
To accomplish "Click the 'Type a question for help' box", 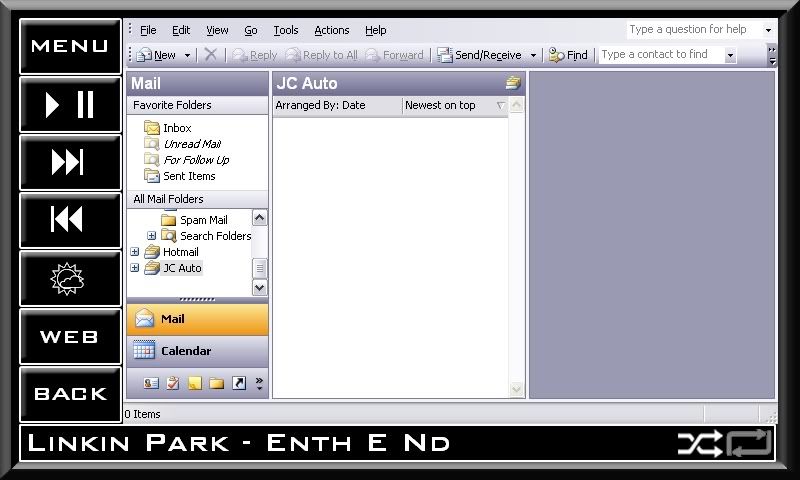I will pos(694,30).
